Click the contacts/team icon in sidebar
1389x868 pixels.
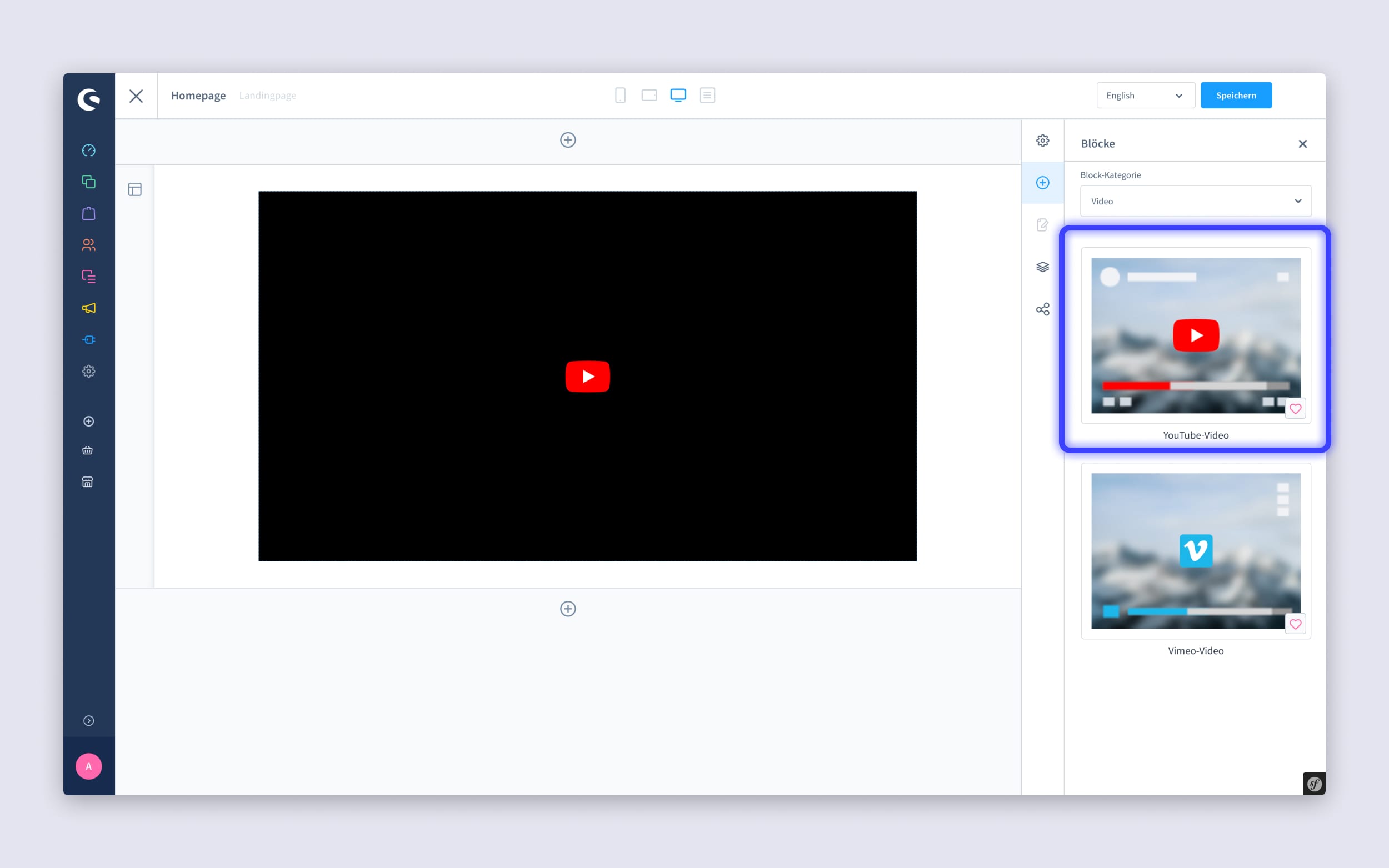tap(89, 245)
